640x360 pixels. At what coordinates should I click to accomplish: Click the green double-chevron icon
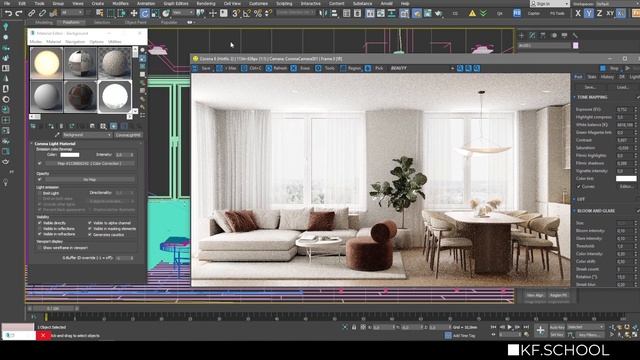[x=483, y=13]
